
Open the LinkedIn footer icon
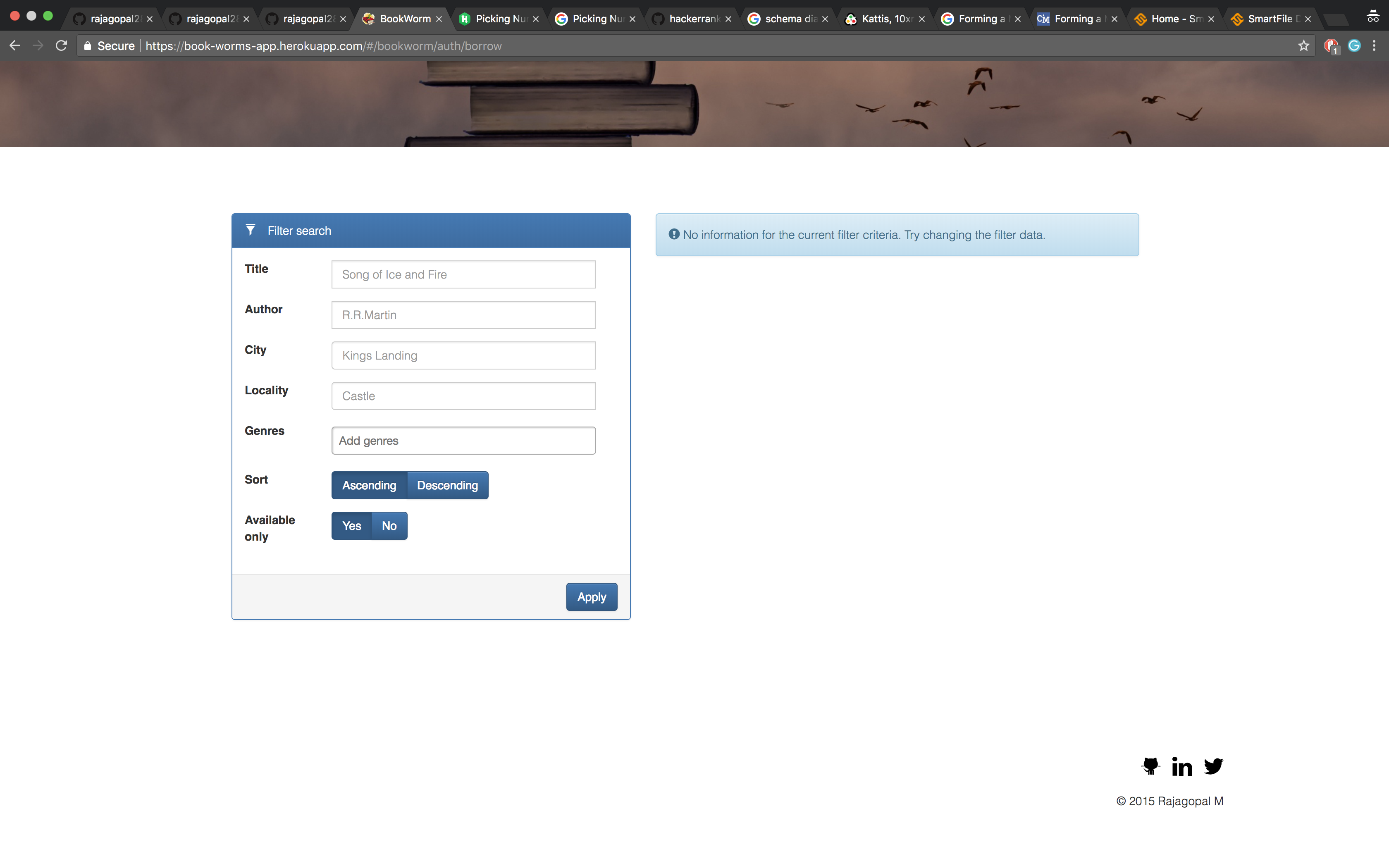tap(1182, 766)
